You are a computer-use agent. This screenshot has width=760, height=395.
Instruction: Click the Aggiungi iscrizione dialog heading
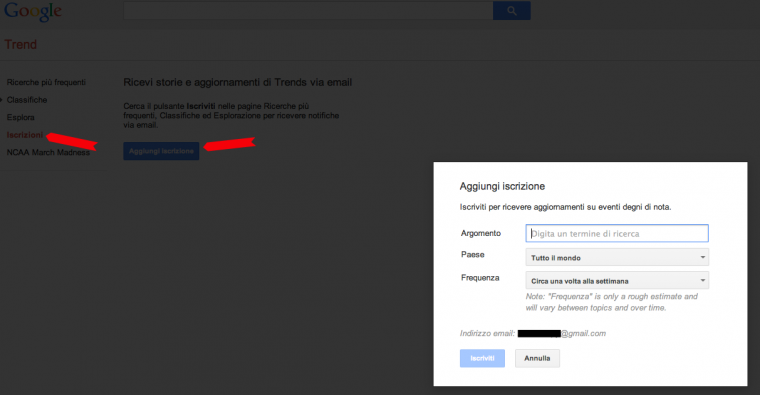[502, 187]
